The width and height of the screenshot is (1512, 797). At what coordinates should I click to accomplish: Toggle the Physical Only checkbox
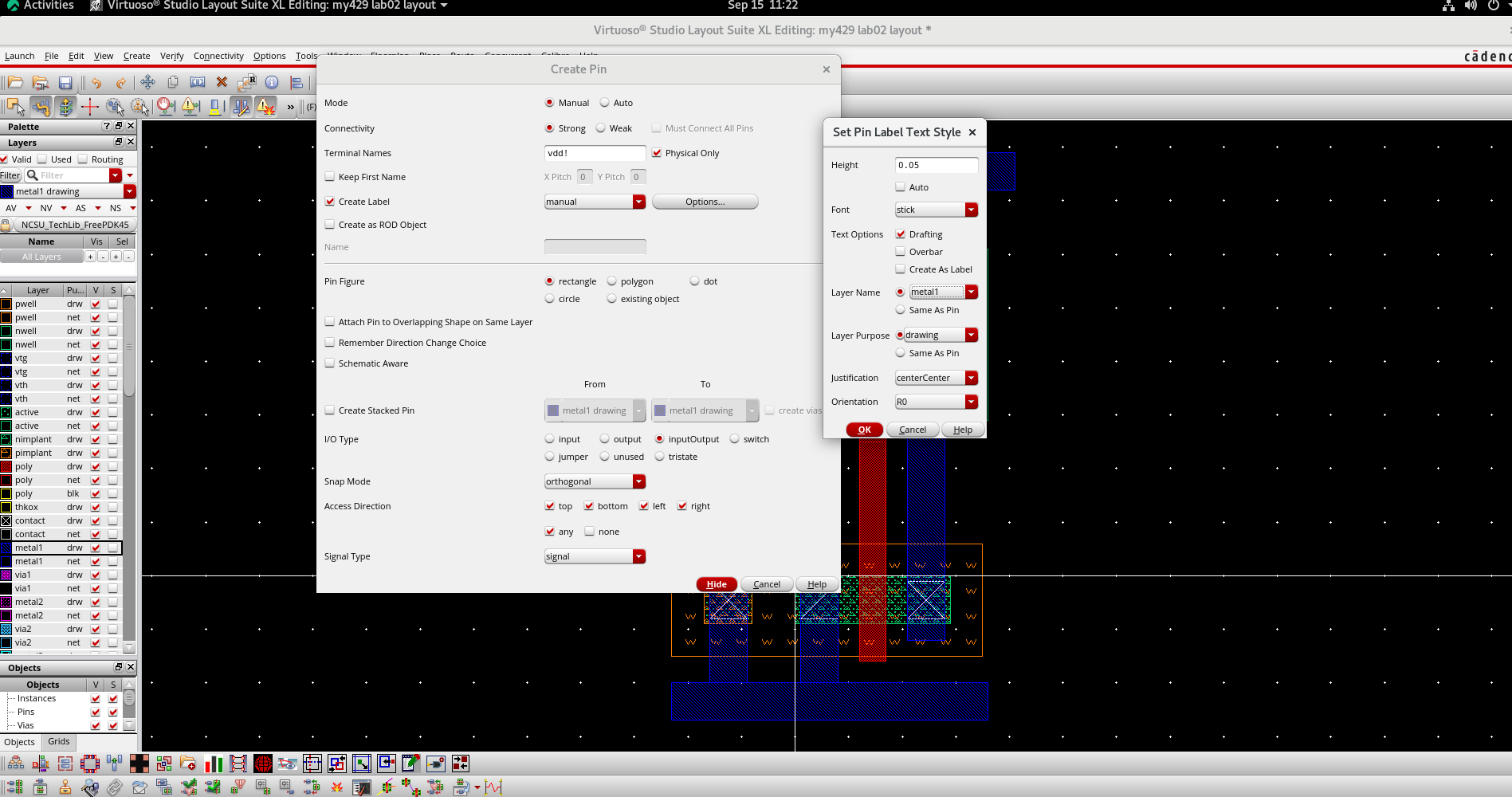(657, 153)
